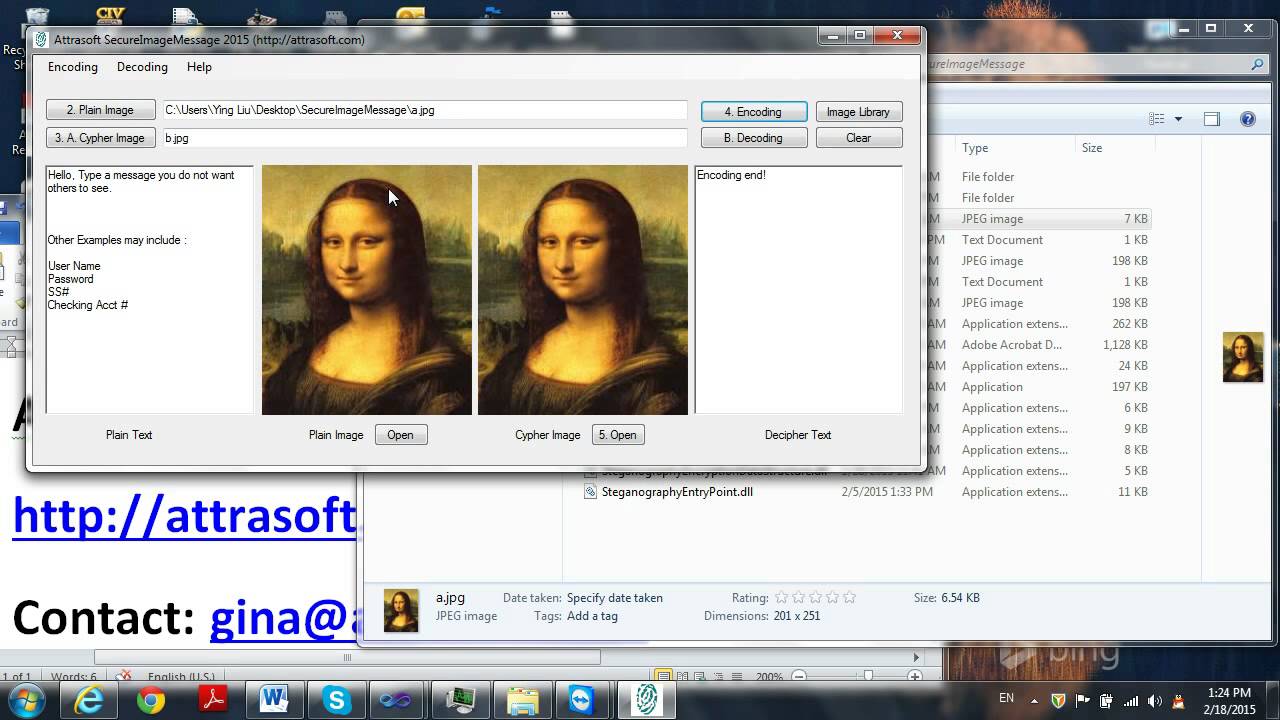
Task: Click the Explorer search box
Action: click(1097, 64)
